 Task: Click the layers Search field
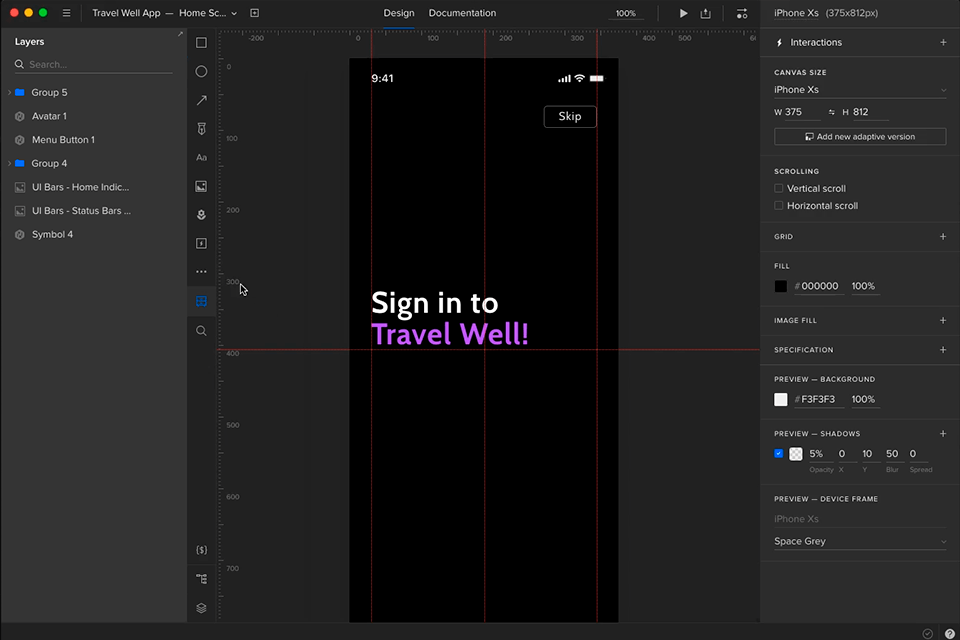(95, 64)
